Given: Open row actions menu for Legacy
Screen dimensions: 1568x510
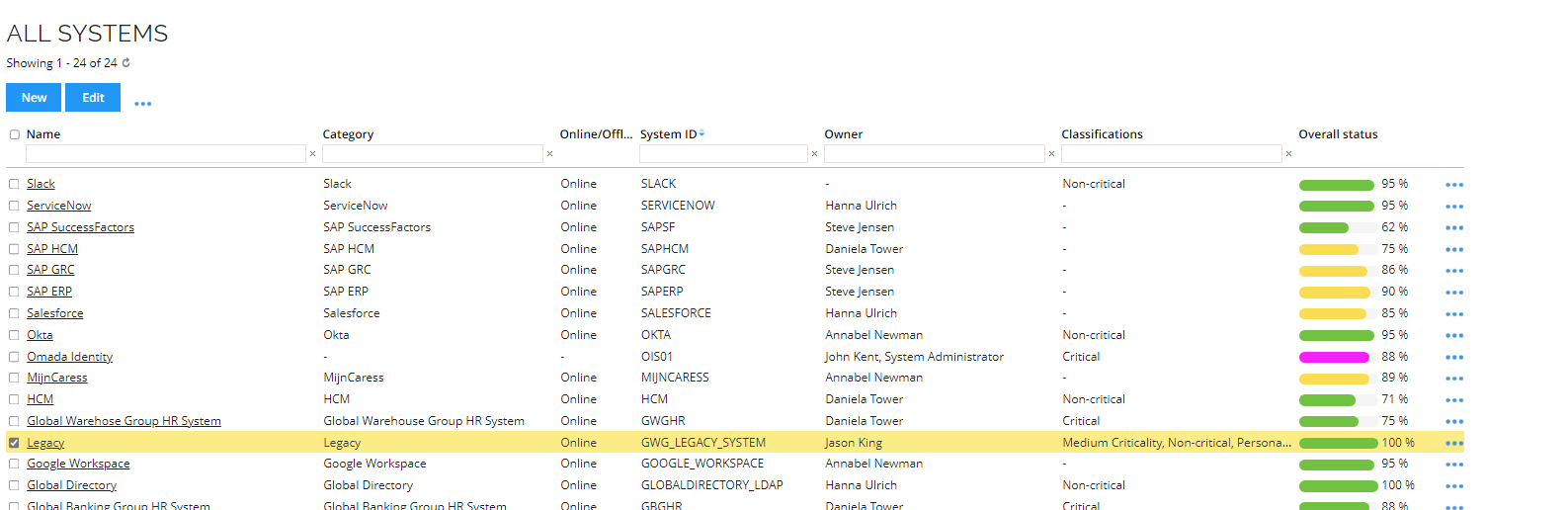Looking at the screenshot, I should (x=1454, y=444).
